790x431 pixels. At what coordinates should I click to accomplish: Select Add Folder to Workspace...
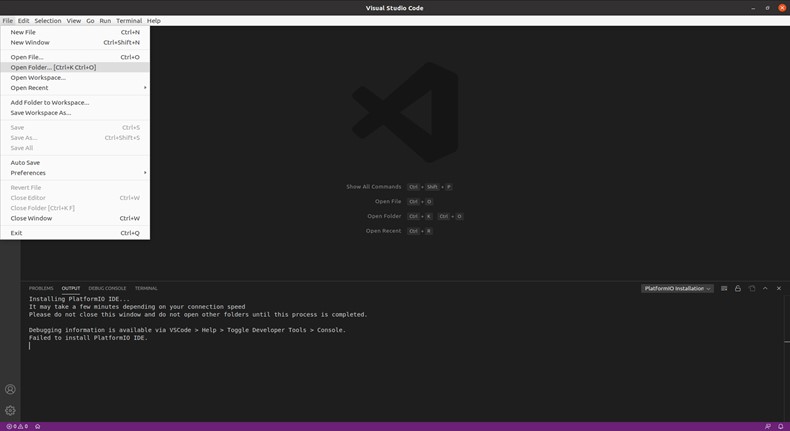(75, 102)
